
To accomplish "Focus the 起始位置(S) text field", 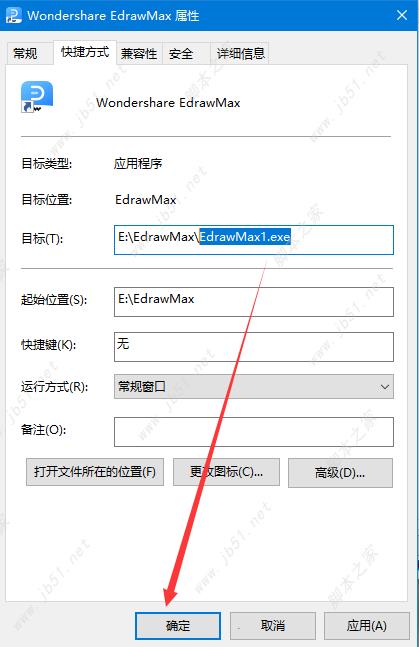I will pyautogui.click(x=253, y=302).
